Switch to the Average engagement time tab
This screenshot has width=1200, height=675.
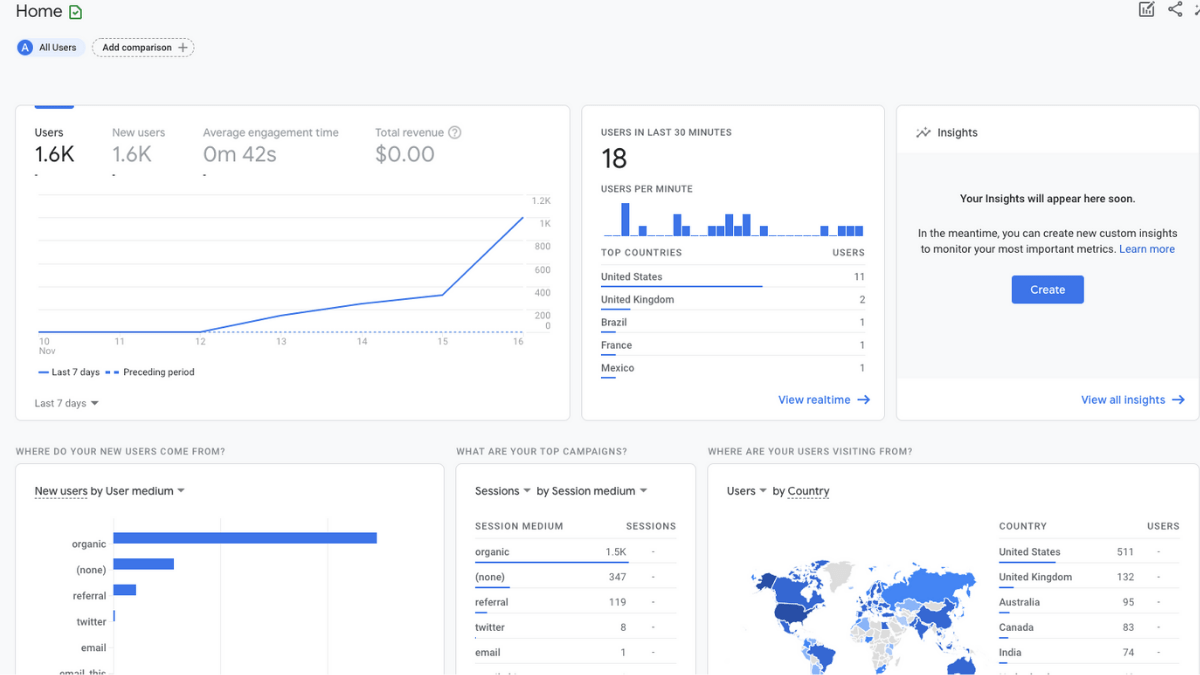click(x=271, y=144)
